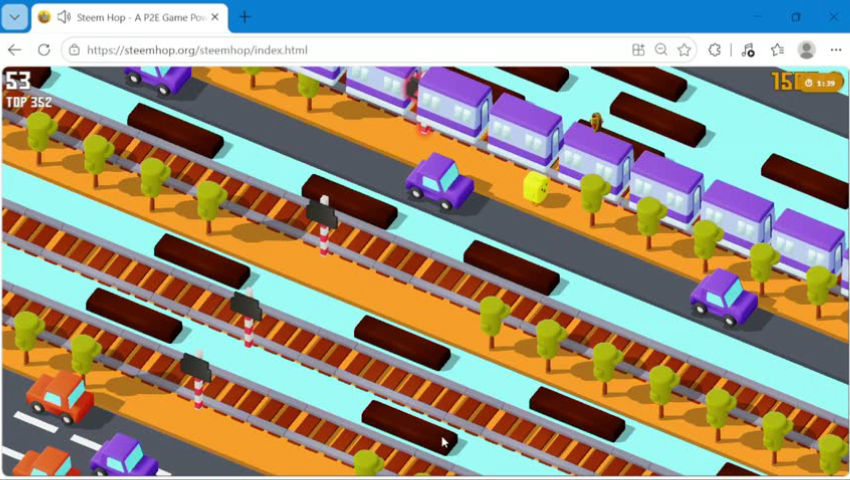Click the score 53 in game

(18, 80)
